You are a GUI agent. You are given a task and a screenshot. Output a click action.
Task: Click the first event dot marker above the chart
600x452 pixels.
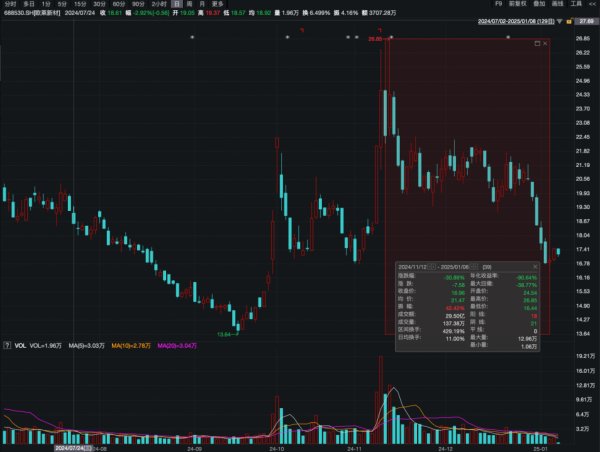pos(192,37)
